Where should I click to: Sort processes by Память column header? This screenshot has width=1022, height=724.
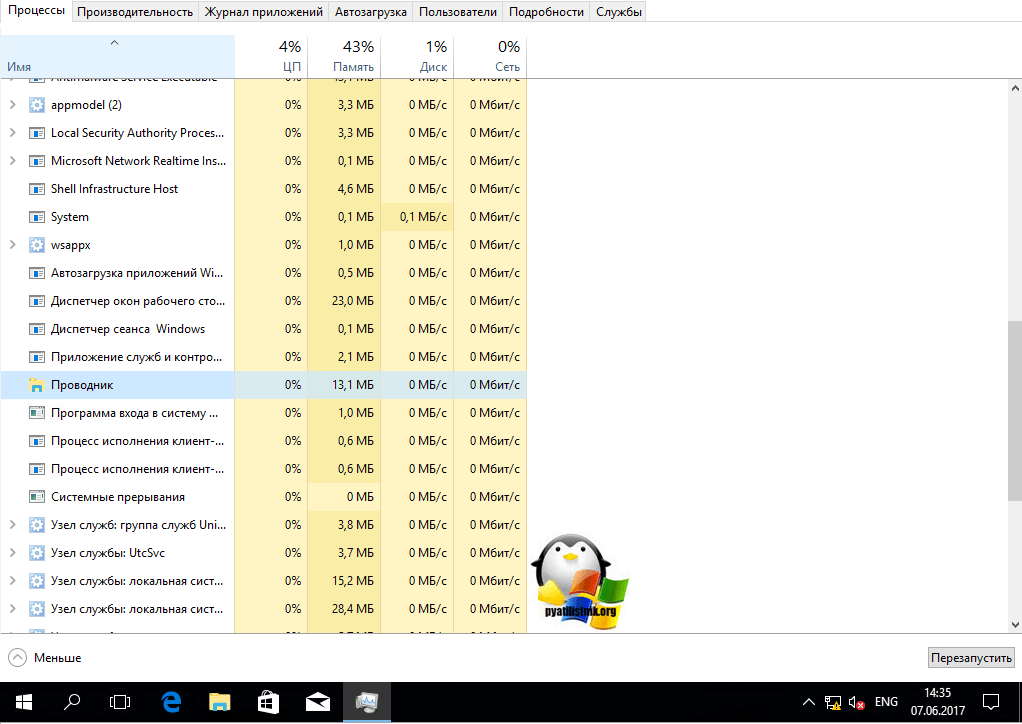[345, 57]
